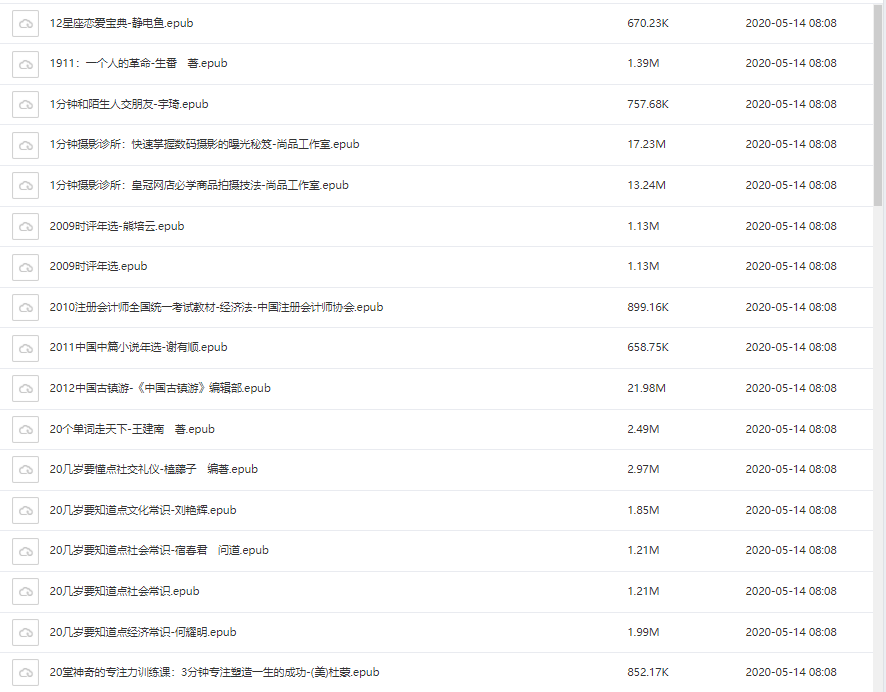Image resolution: width=886 pixels, height=692 pixels.
Task: Click cloud icon for 20几岁要知道点文化常识 file
Action: click(25, 510)
